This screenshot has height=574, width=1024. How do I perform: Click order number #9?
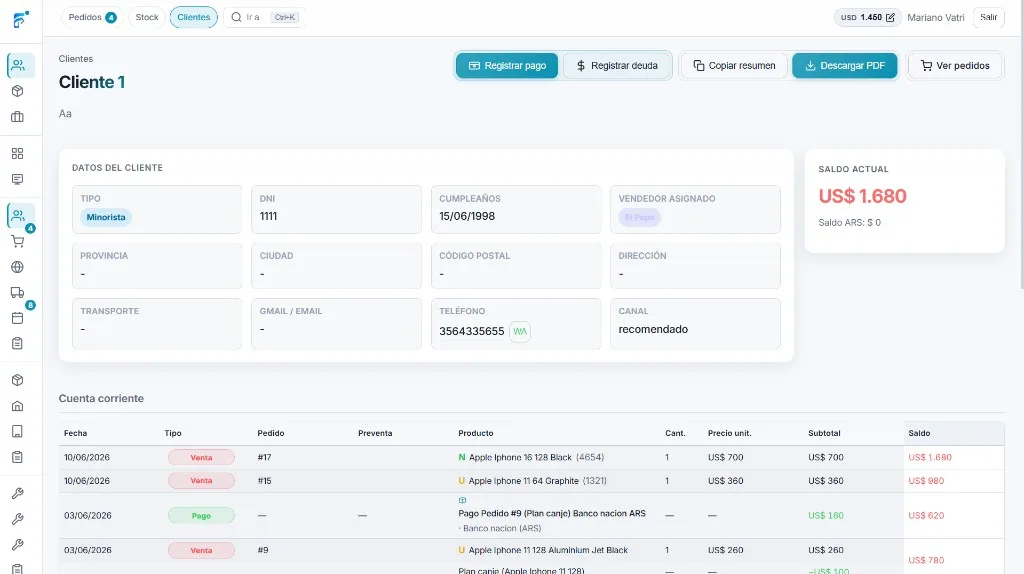click(263, 550)
